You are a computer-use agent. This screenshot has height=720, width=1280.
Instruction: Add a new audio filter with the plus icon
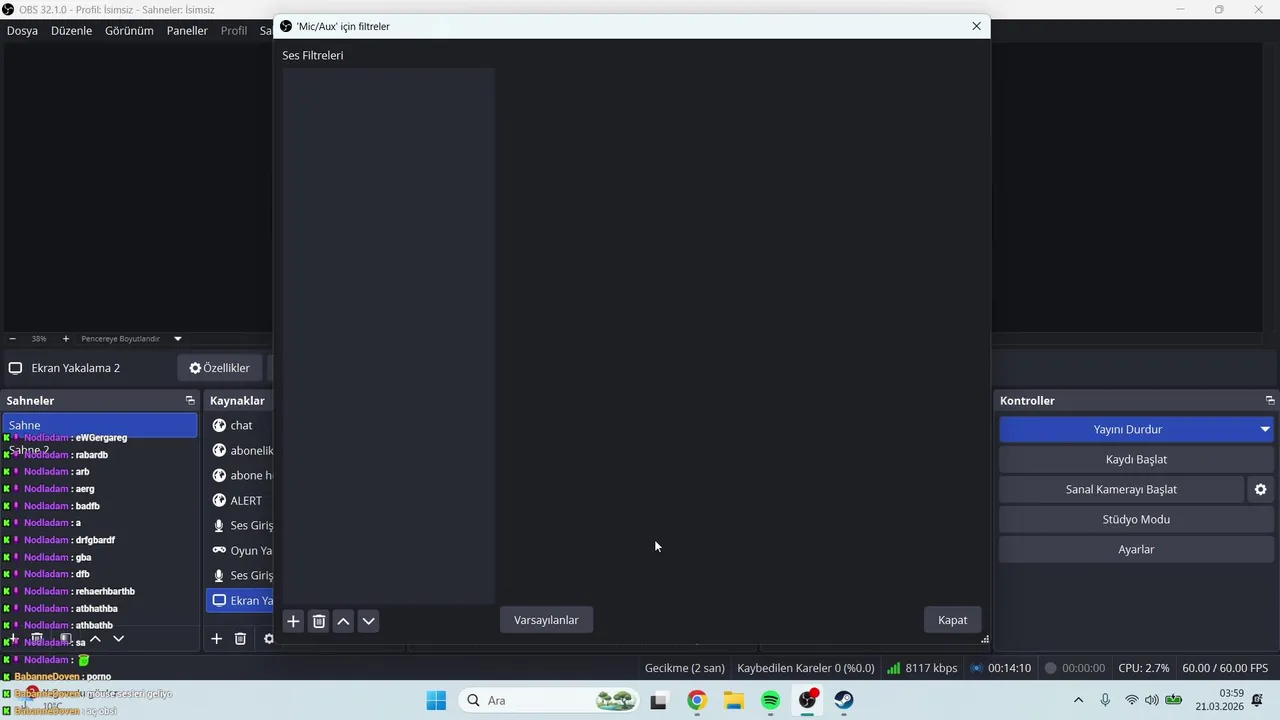293,621
